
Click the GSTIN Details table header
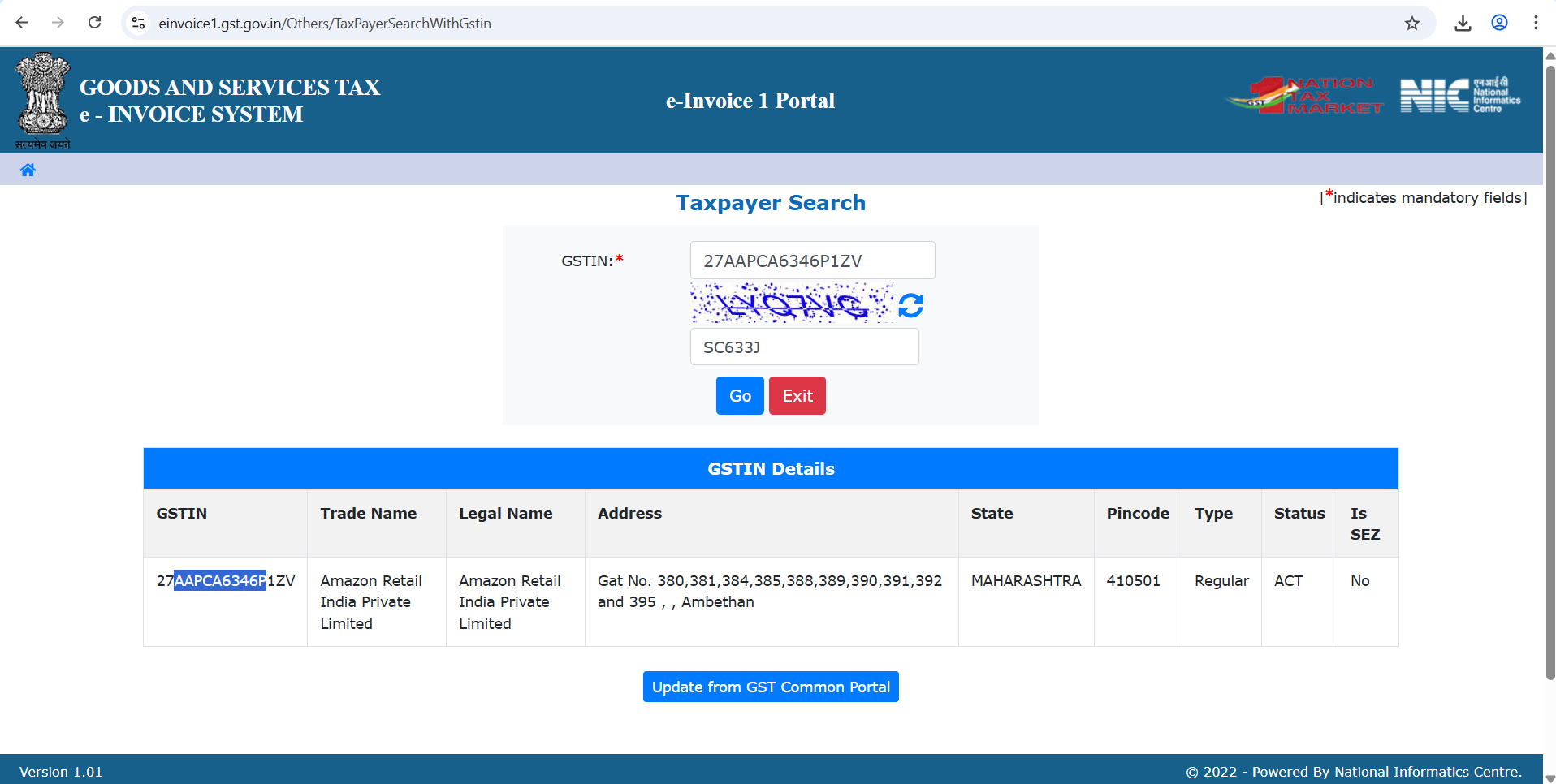pos(771,468)
